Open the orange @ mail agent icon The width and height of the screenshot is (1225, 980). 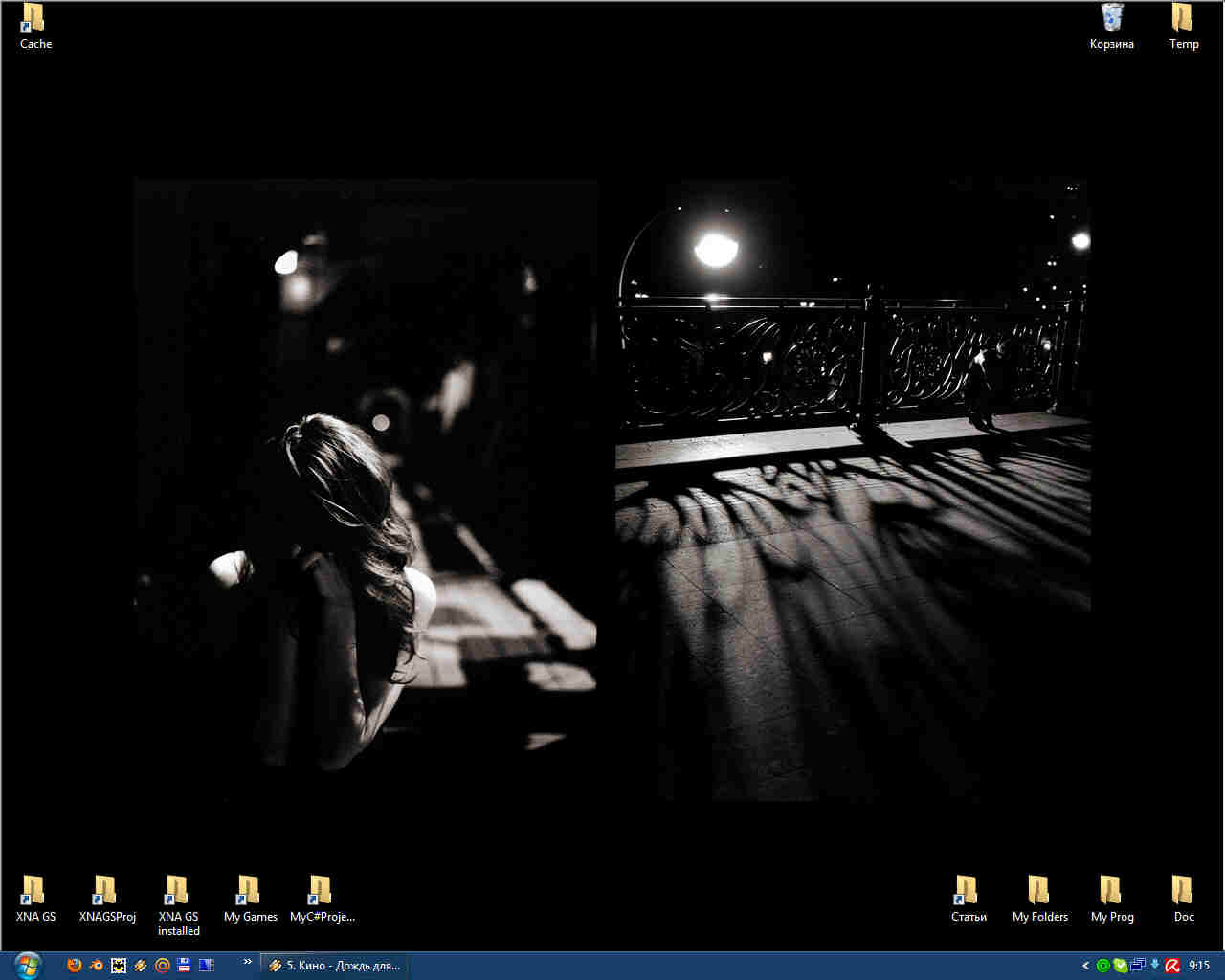tap(163, 966)
